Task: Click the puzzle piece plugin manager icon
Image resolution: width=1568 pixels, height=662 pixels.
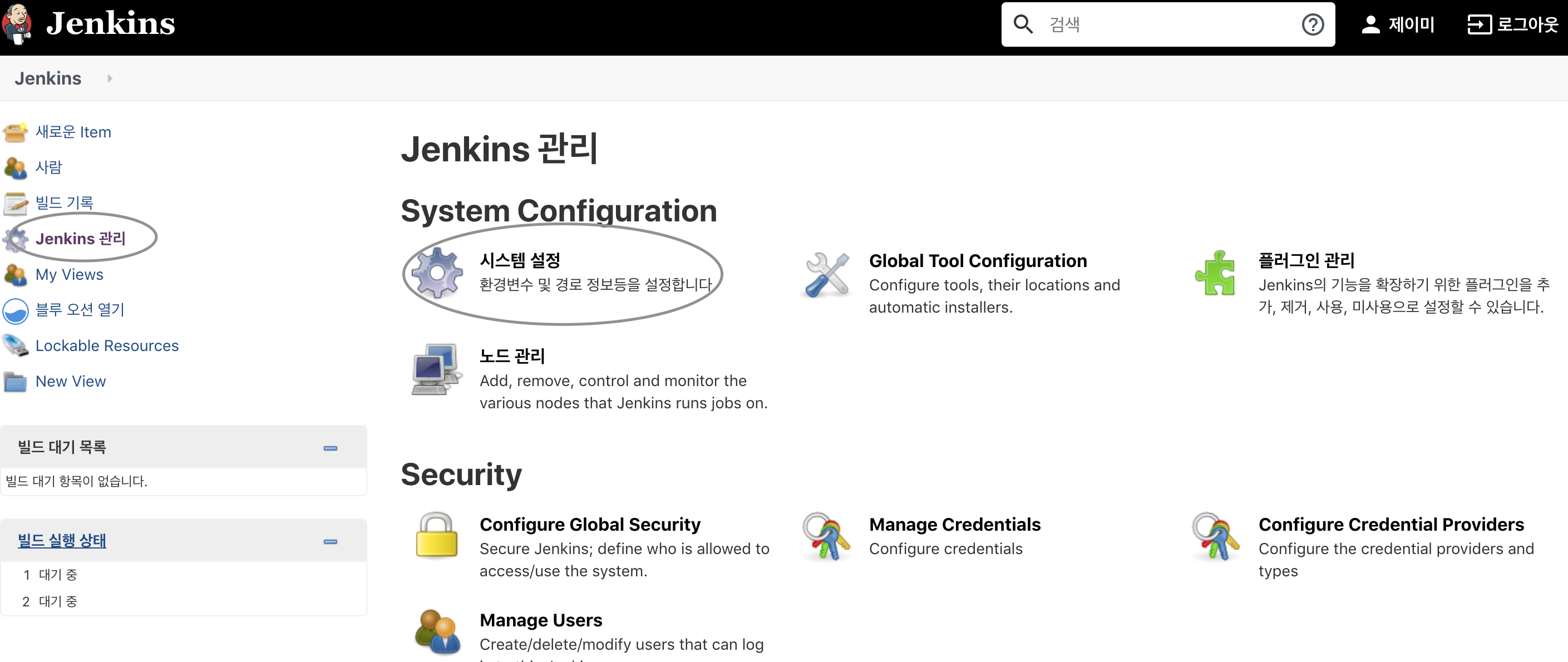Action: pyautogui.click(x=1215, y=273)
